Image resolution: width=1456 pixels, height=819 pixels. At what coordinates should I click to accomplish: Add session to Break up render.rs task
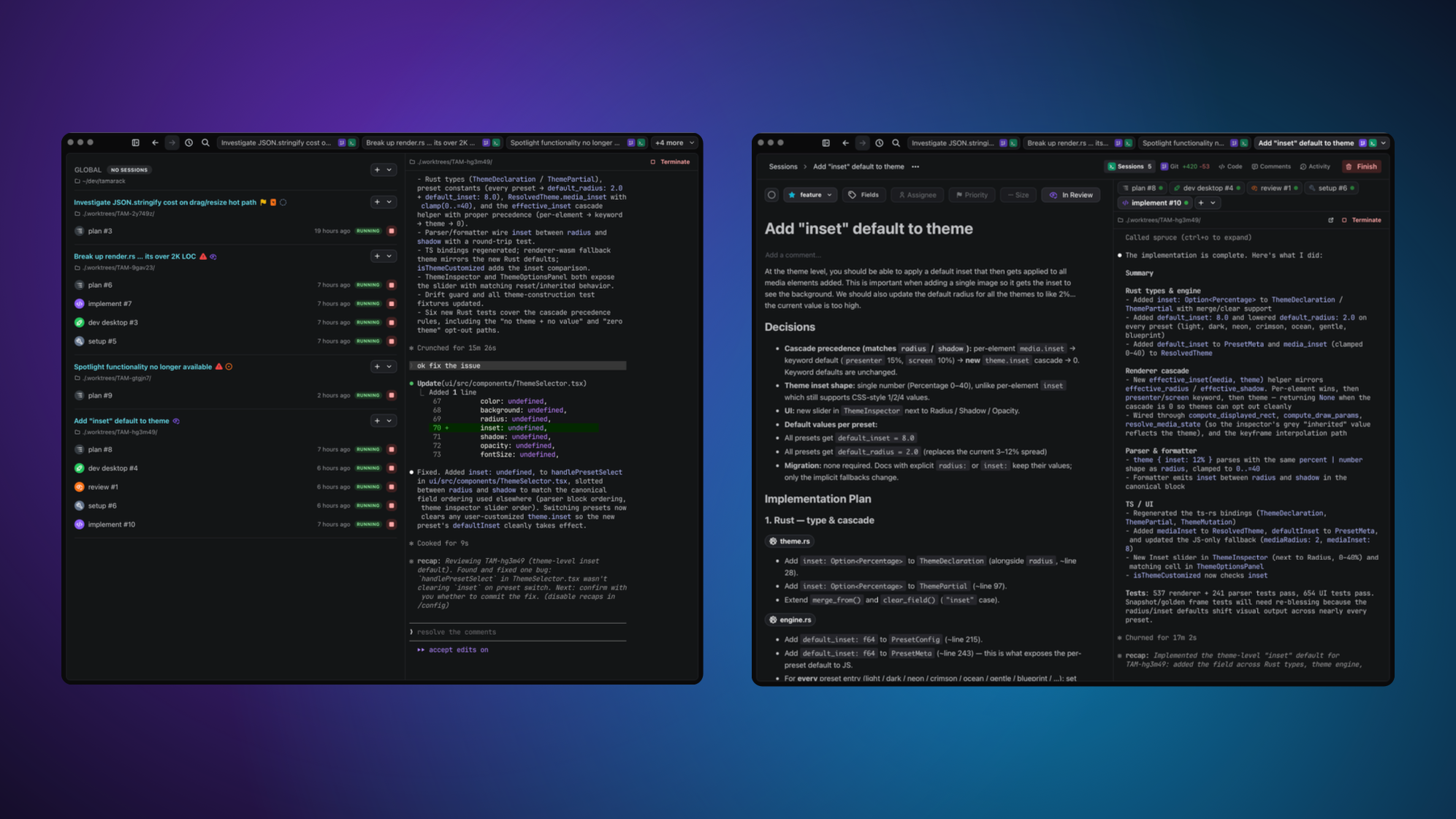click(377, 256)
